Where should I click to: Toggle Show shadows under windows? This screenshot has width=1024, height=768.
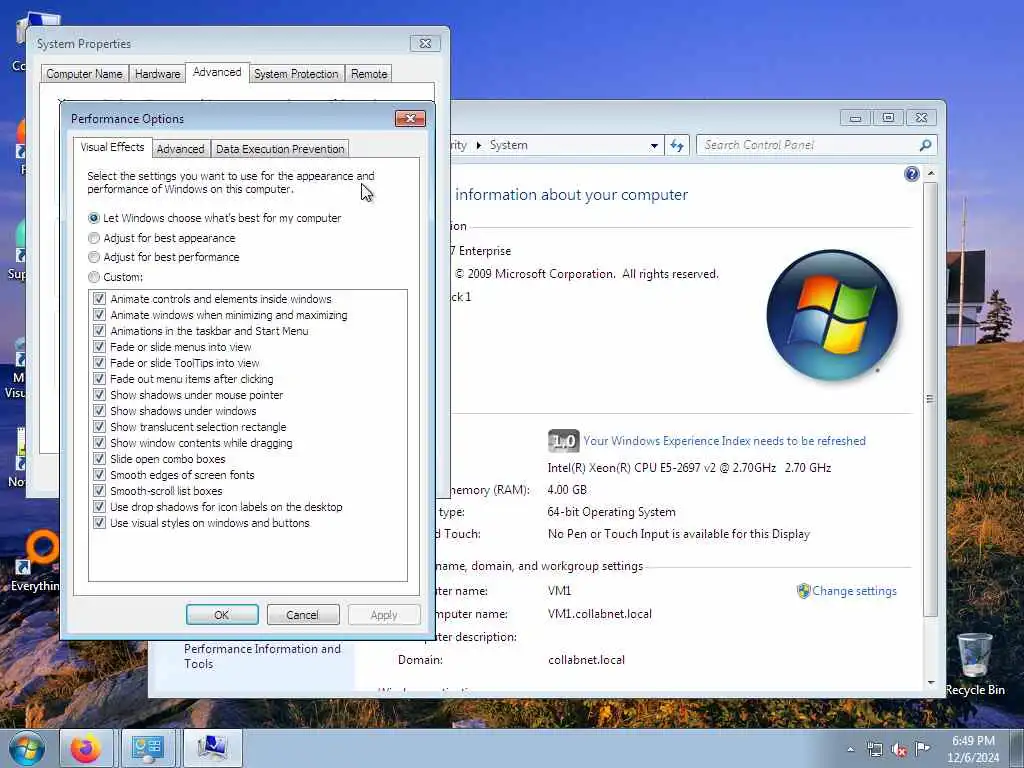(99, 411)
